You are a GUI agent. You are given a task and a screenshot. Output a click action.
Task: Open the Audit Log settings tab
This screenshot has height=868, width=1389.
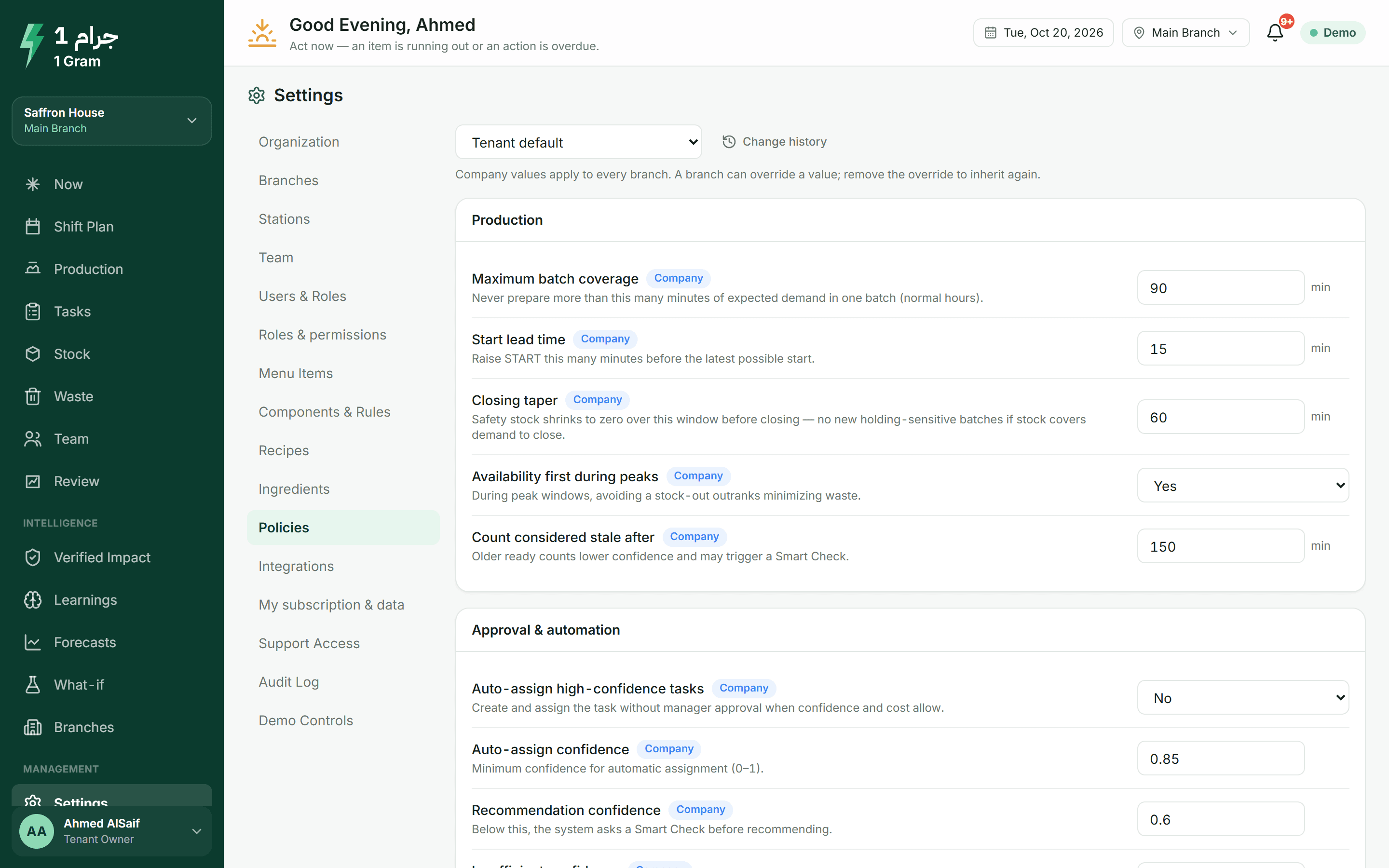343,682
